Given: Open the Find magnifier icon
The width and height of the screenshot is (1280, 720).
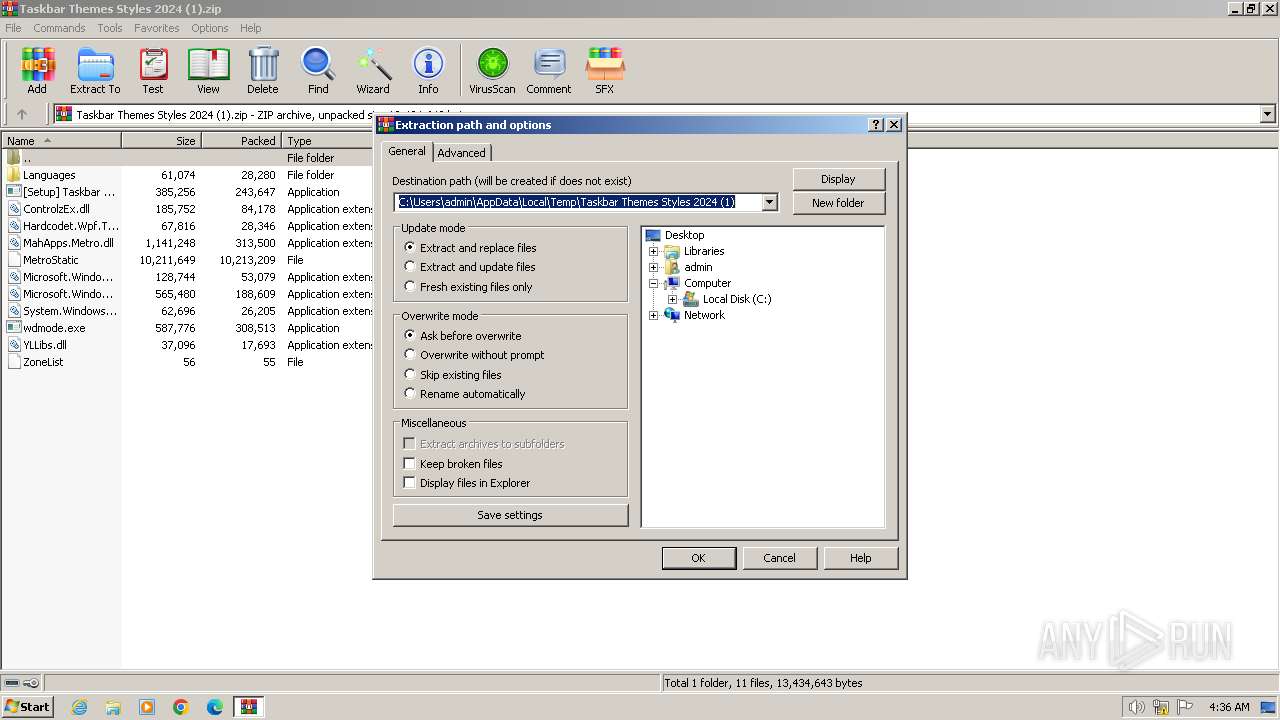Looking at the screenshot, I should (318, 70).
